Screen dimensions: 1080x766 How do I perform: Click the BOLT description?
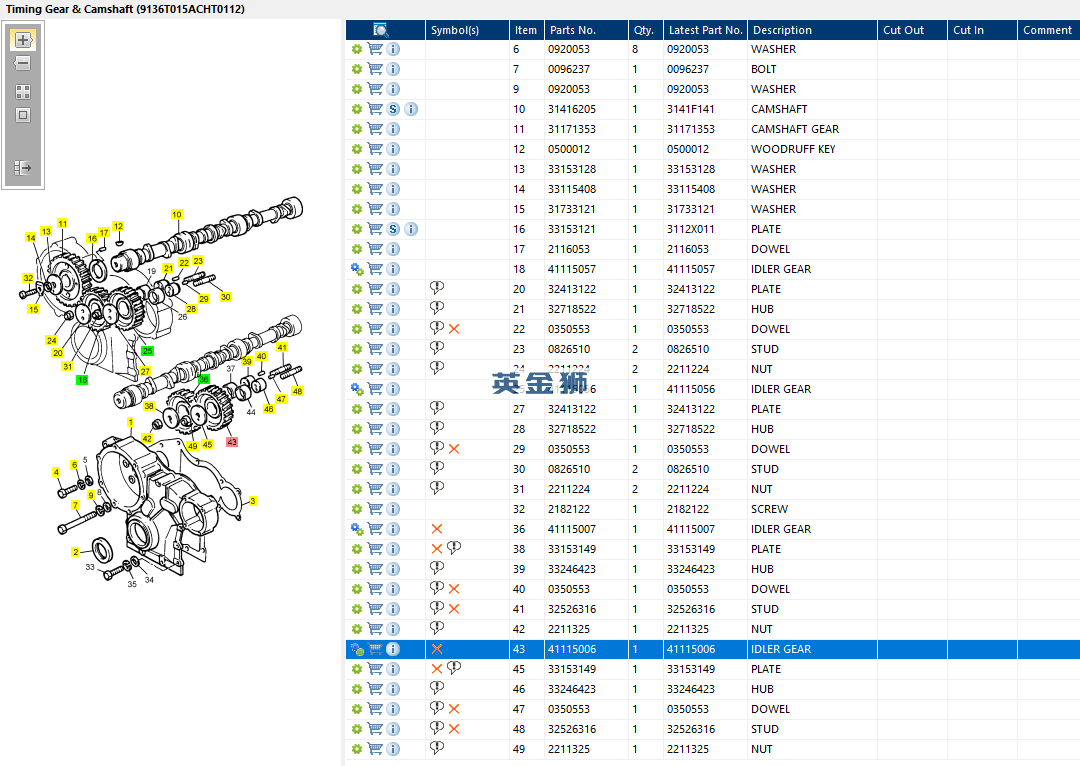[x=763, y=69]
